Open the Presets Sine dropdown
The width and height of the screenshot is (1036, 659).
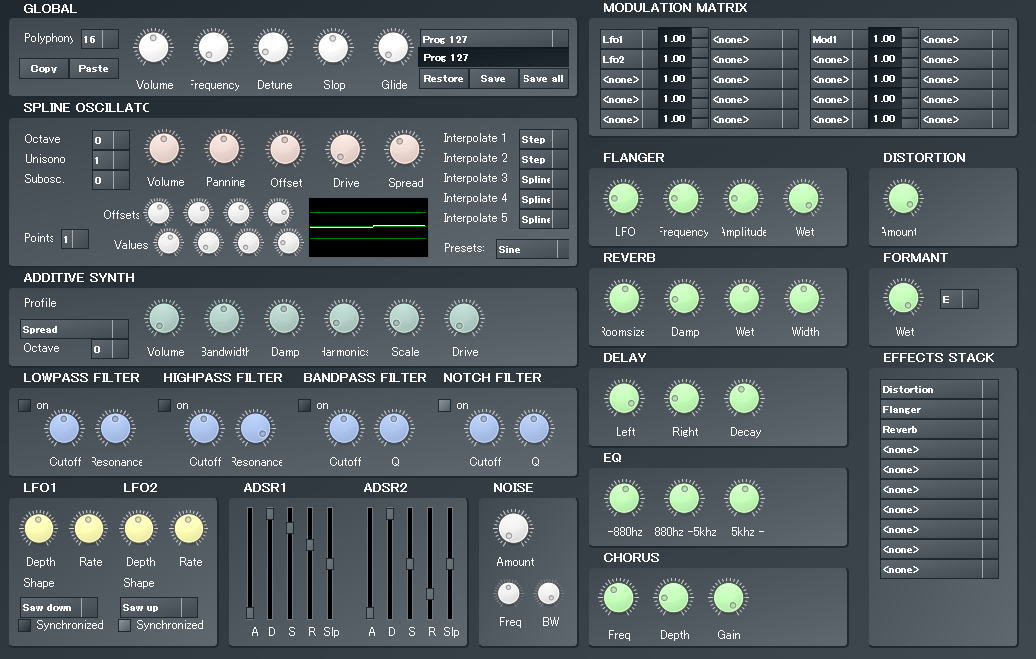click(533, 249)
